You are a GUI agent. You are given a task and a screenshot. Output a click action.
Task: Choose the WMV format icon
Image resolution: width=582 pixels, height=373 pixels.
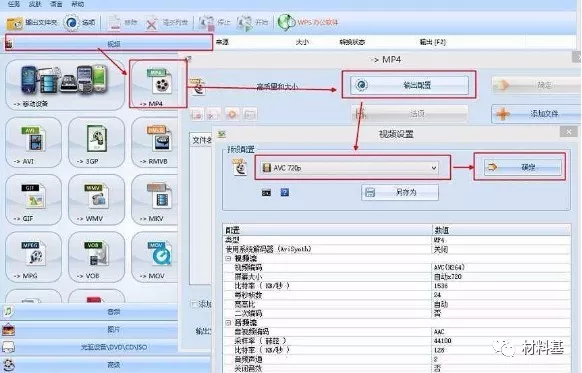pos(97,199)
